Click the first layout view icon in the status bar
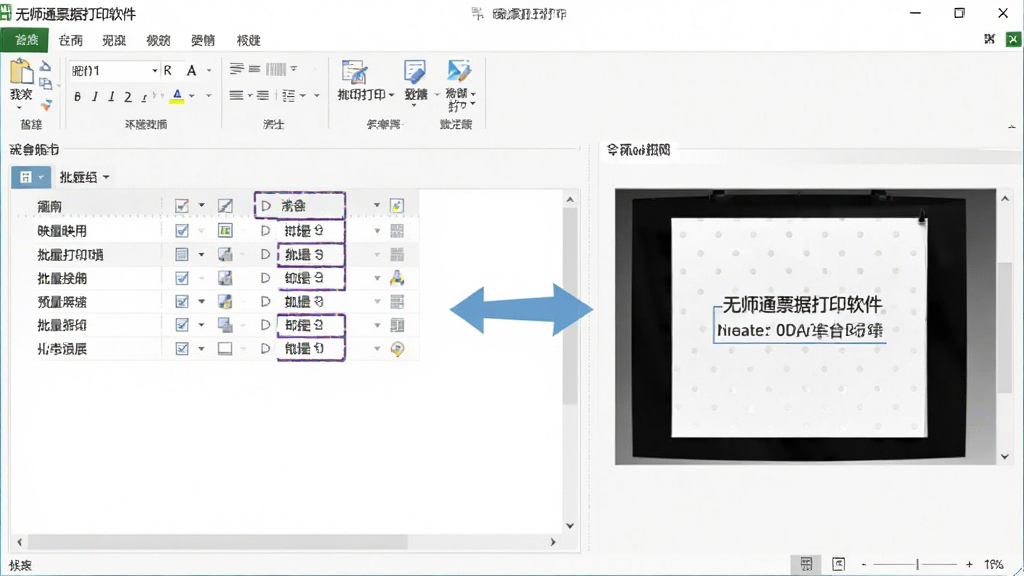 pos(807,564)
